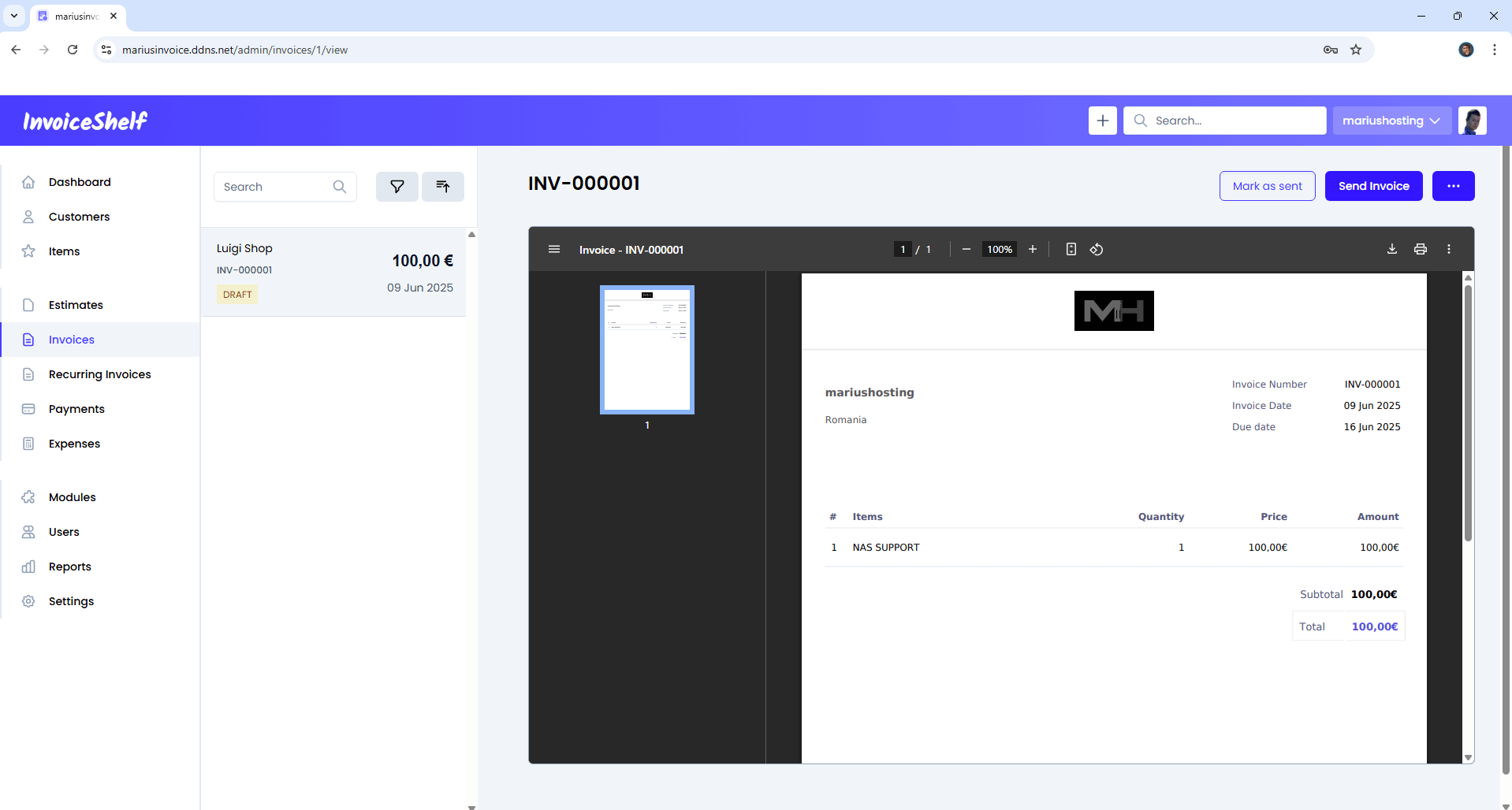Select page 1 thumbnail in PDF sidebar
The height and width of the screenshot is (810, 1512).
(x=647, y=350)
